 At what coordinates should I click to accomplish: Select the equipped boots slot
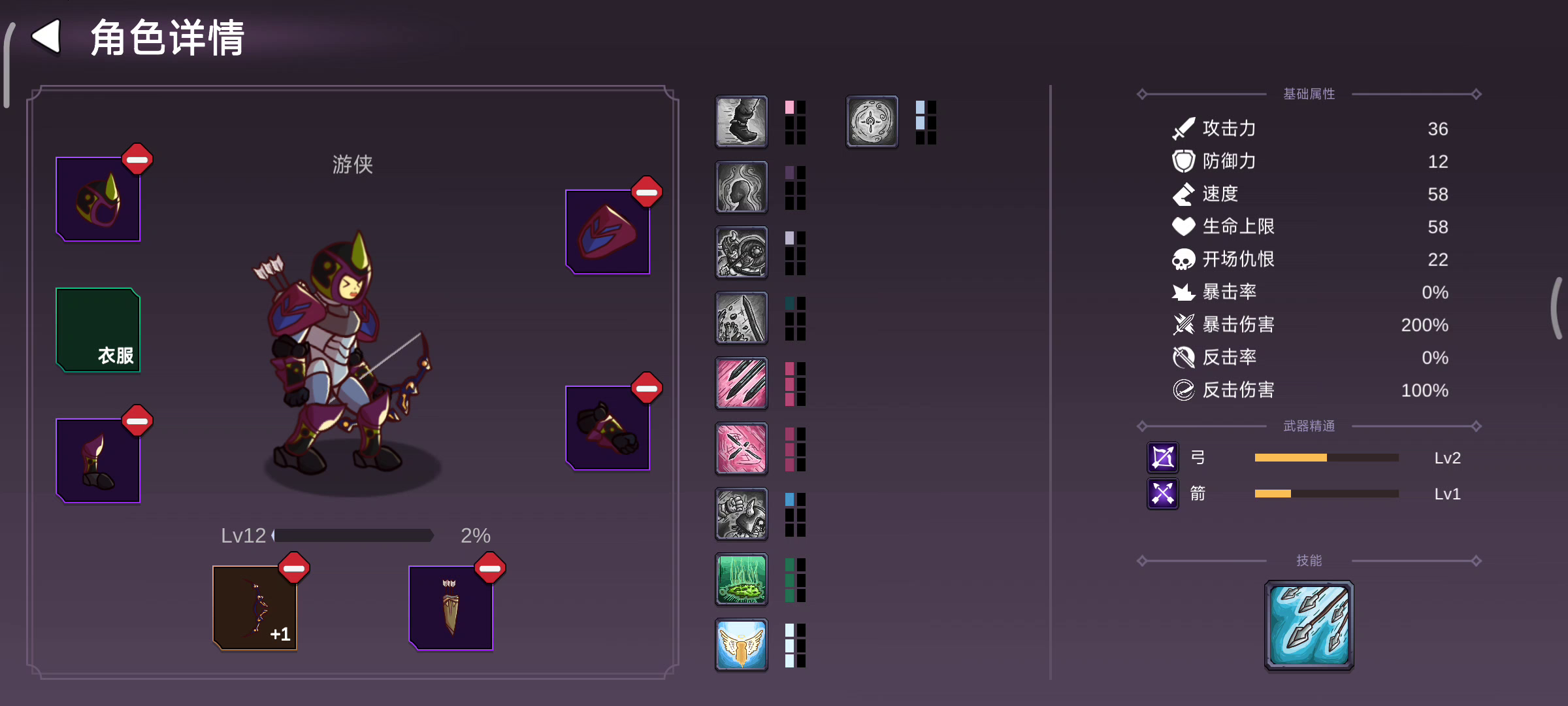tap(98, 460)
